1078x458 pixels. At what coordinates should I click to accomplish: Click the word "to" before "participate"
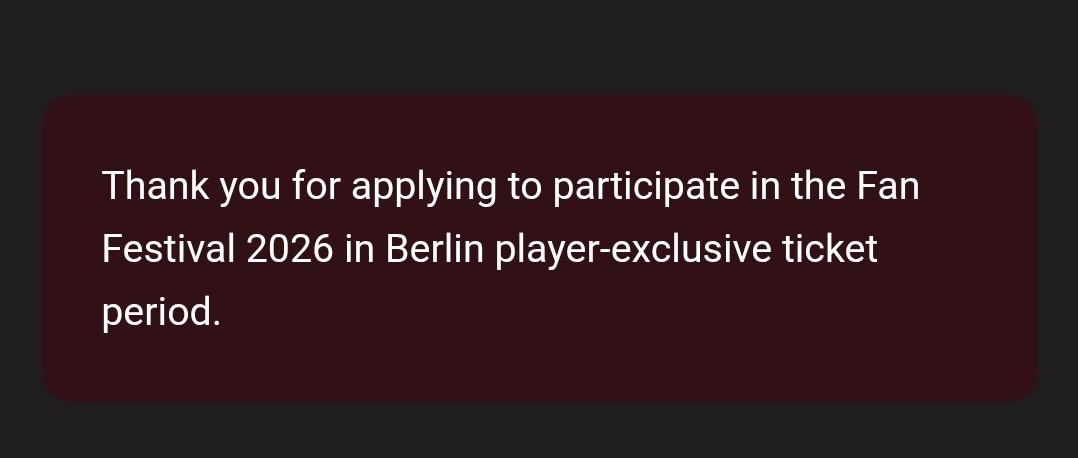pyautogui.click(x=524, y=187)
